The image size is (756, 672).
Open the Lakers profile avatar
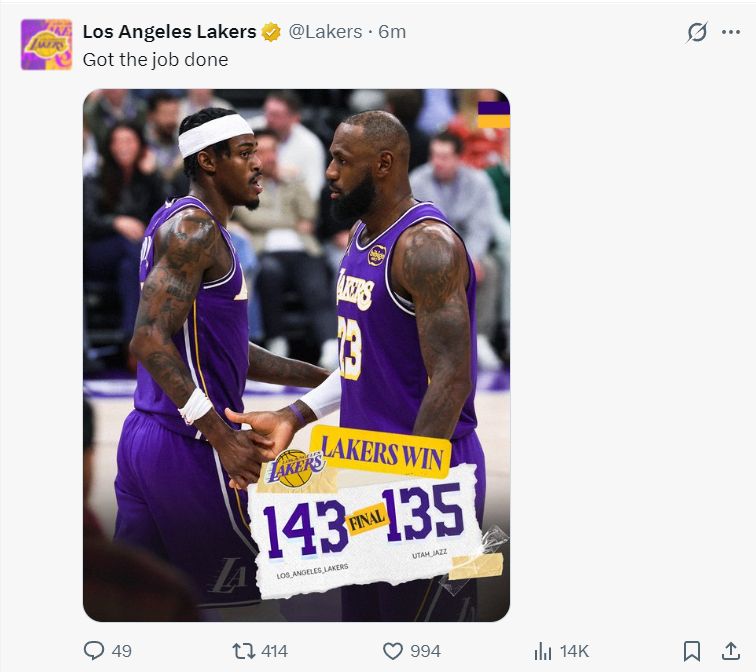[46, 45]
